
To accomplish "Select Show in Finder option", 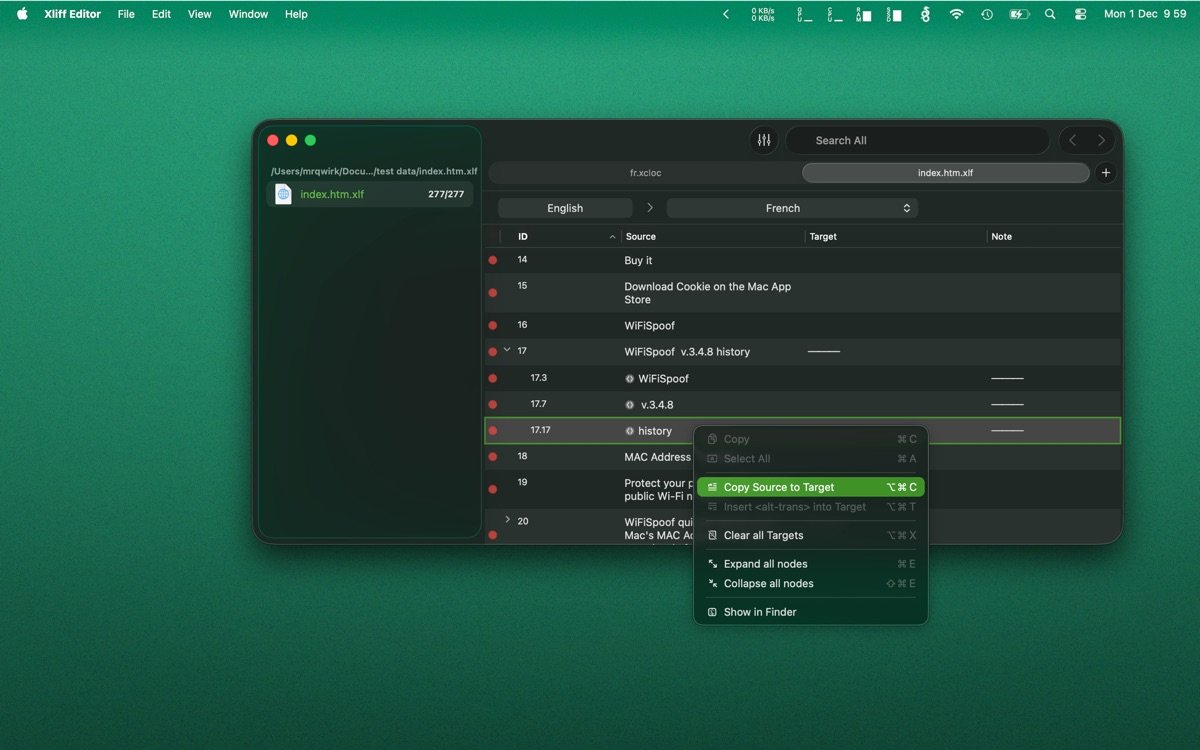I will (760, 612).
